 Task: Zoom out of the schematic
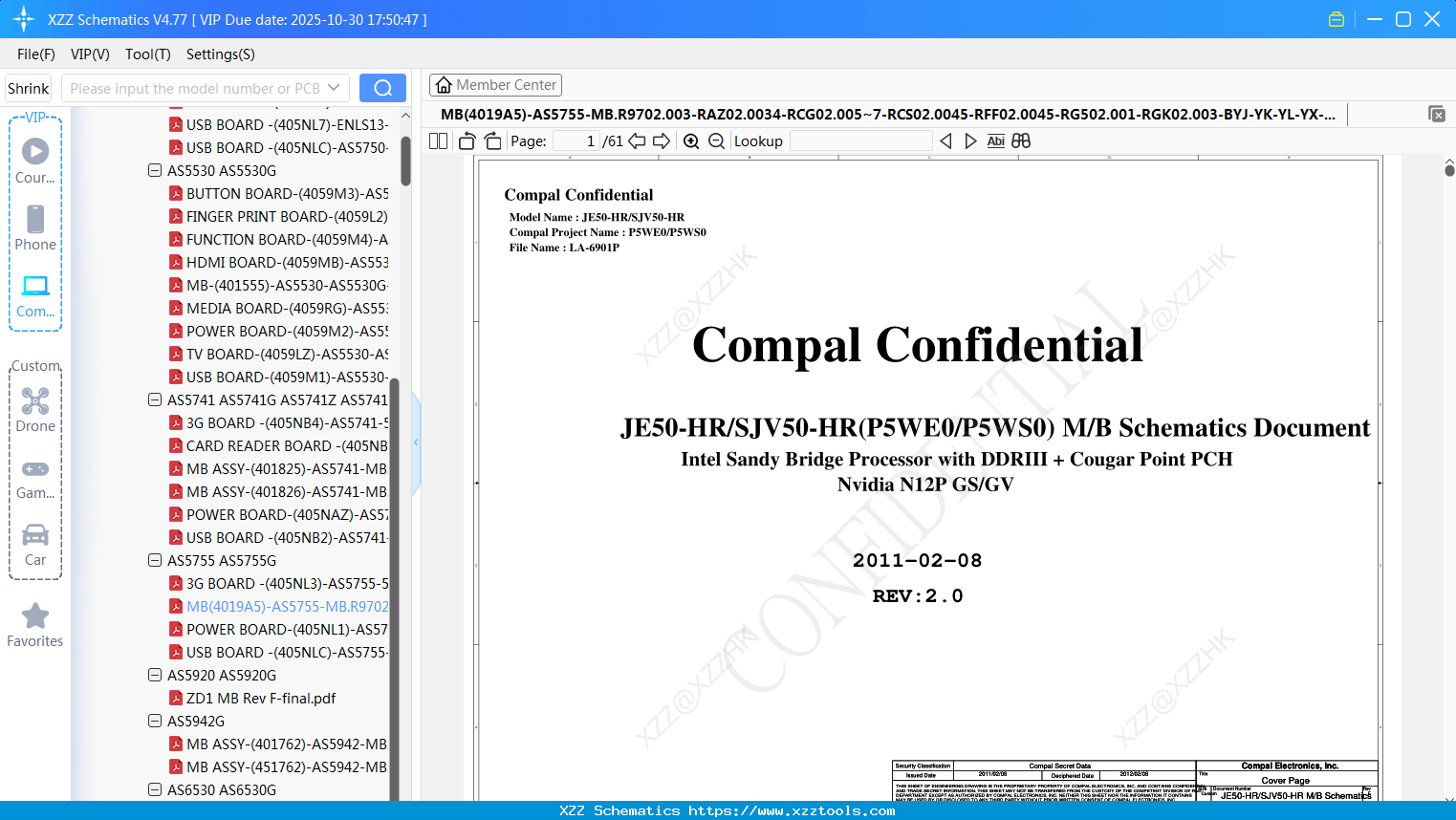pyautogui.click(x=716, y=140)
